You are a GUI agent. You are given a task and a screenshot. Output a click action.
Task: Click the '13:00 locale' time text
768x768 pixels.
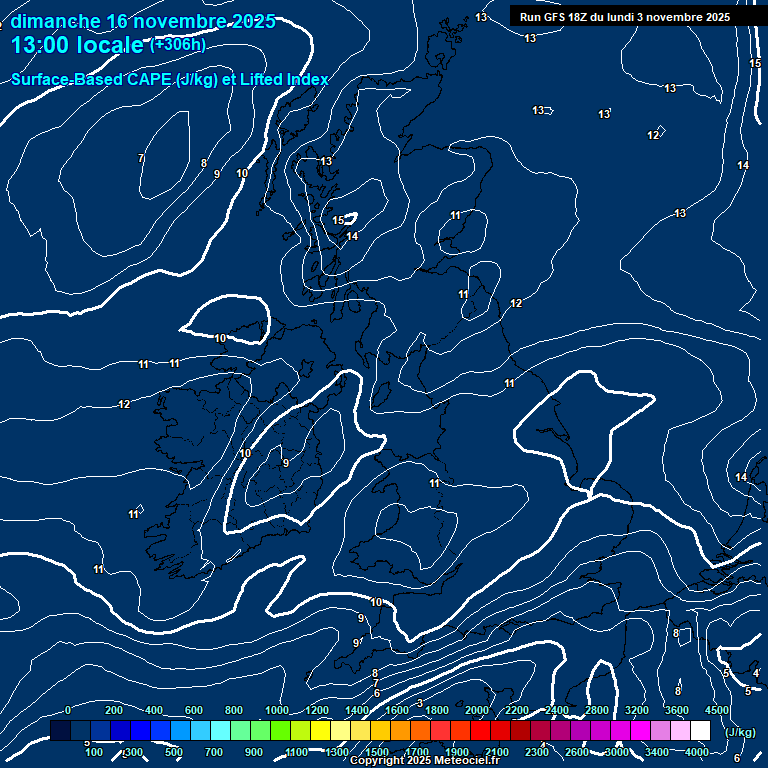[x=77, y=45]
